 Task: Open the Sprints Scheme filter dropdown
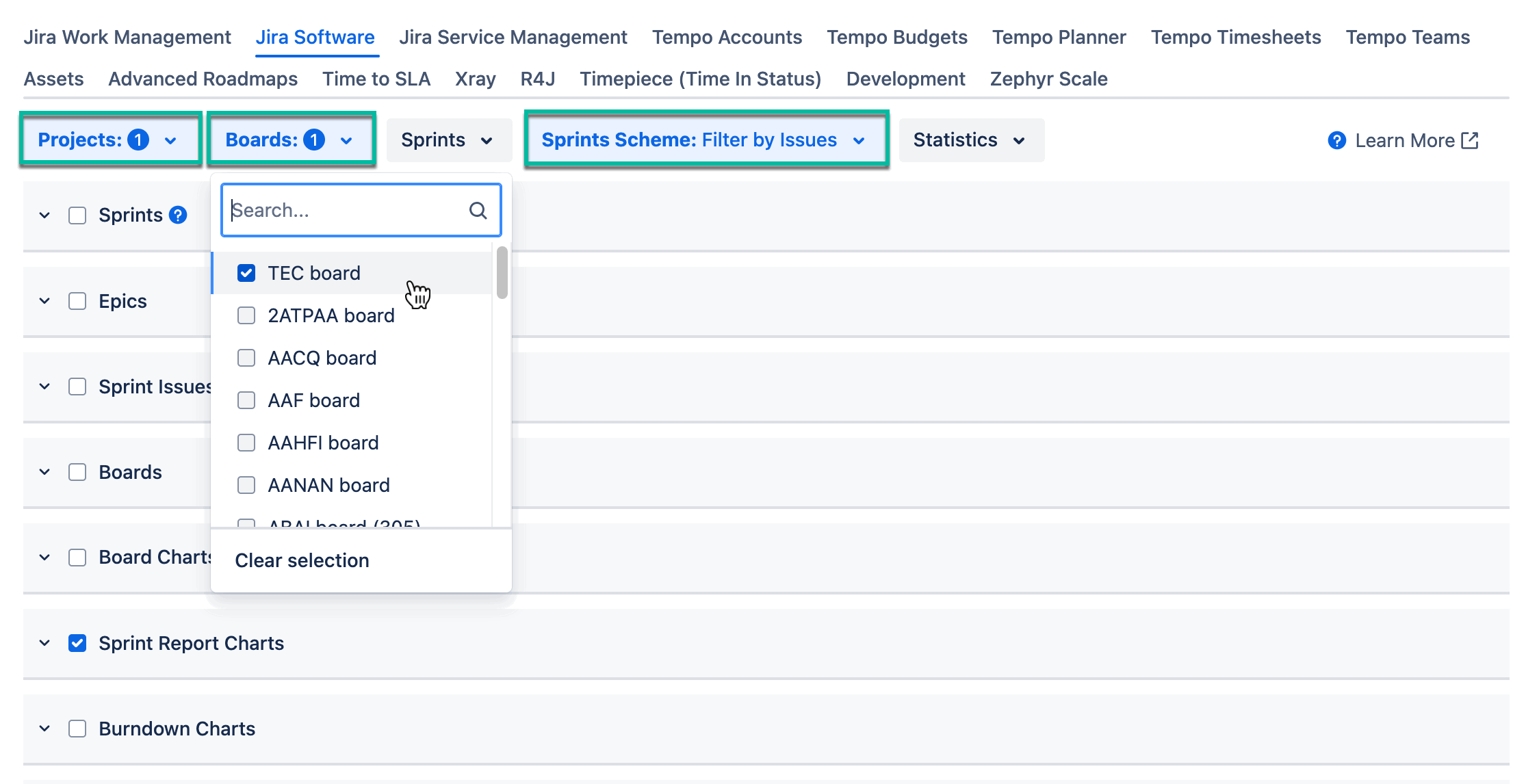(x=706, y=140)
